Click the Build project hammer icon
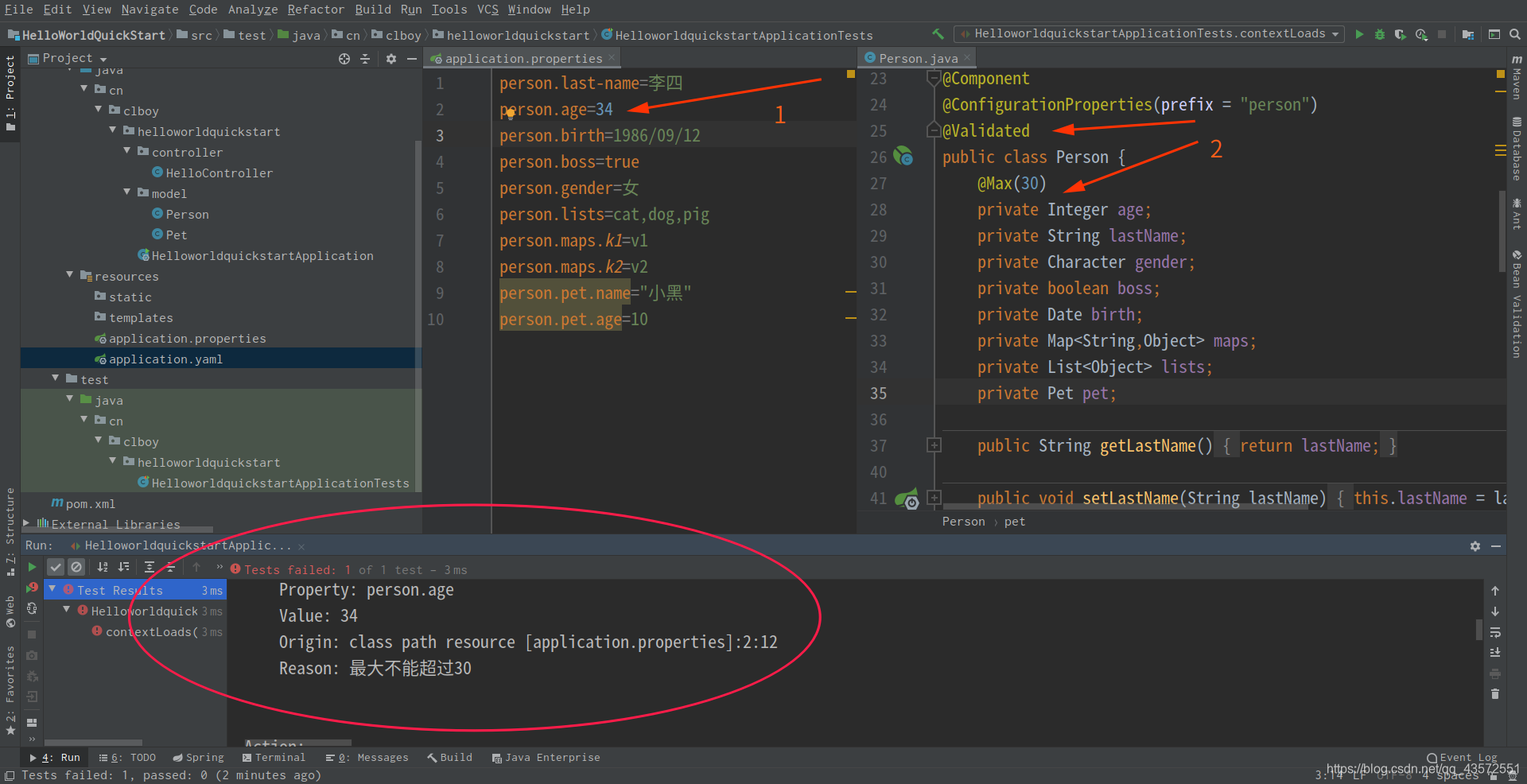Viewport: 1527px width, 784px height. click(938, 34)
